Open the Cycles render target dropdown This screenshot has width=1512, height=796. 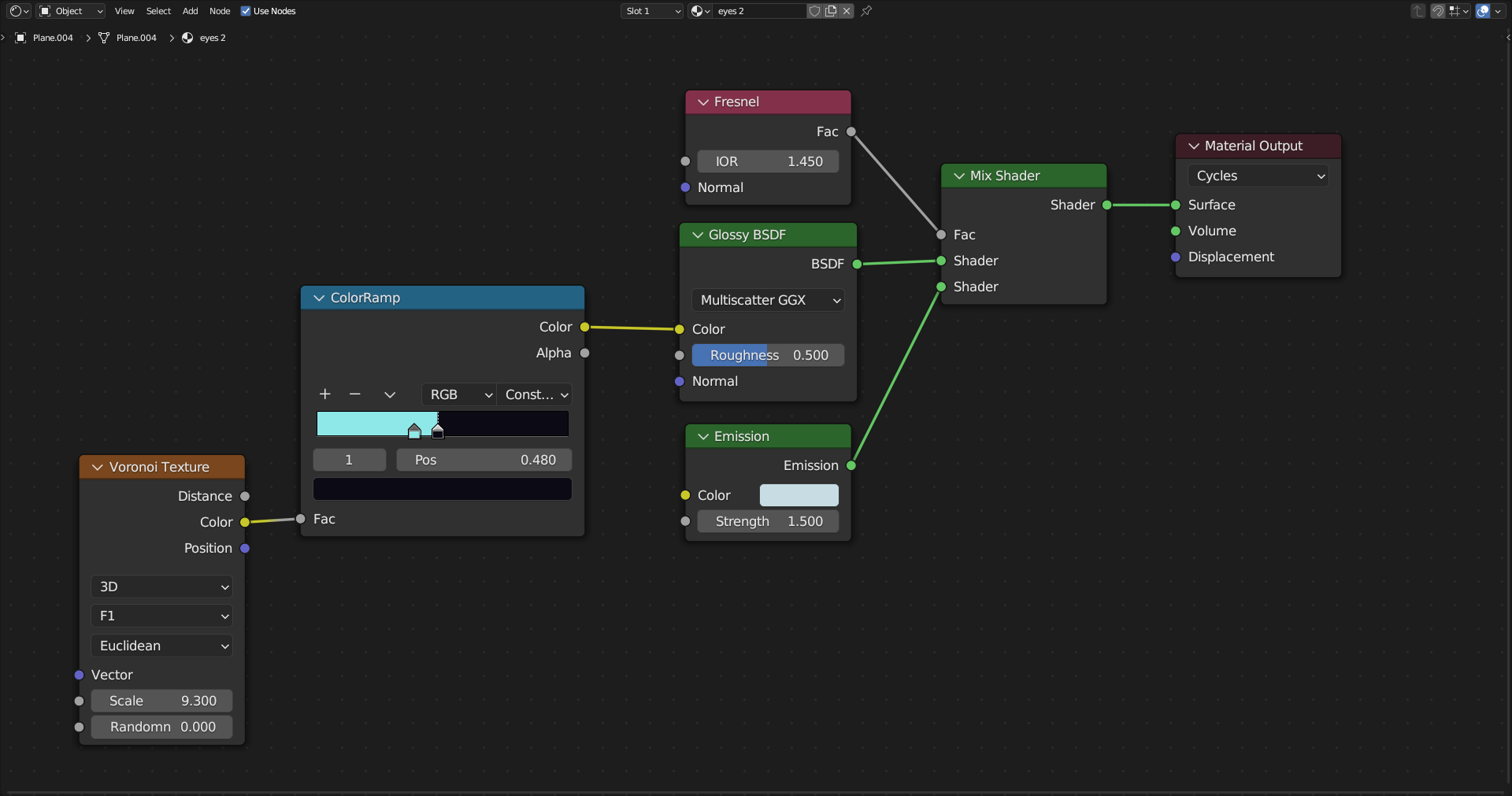1258,176
